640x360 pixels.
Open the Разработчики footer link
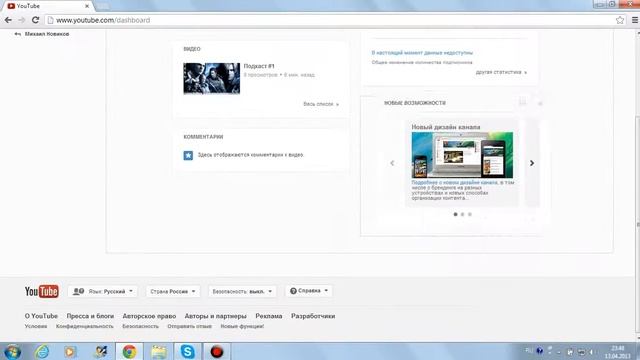coord(313,316)
